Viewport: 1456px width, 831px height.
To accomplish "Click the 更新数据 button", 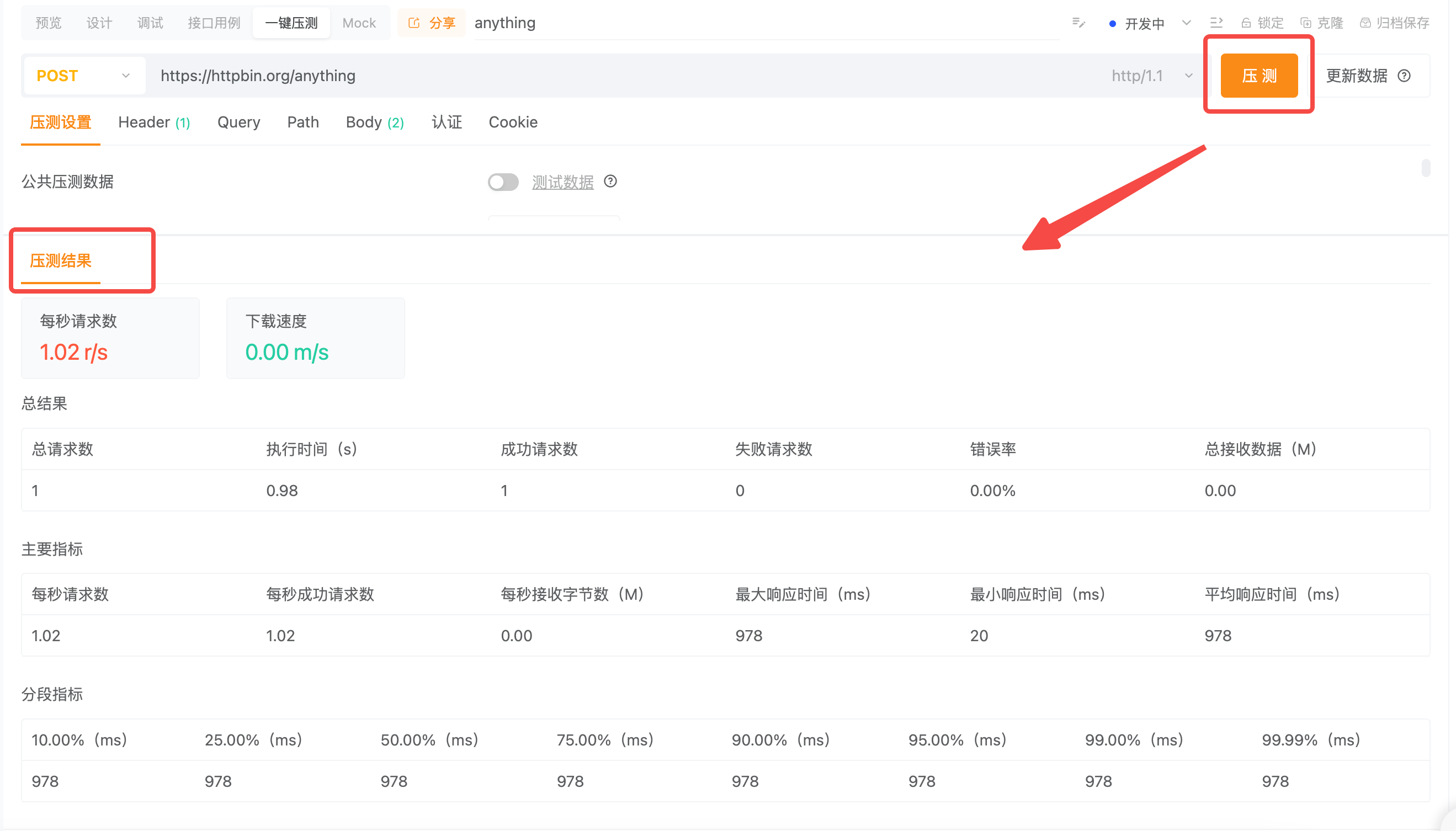I will point(1356,76).
